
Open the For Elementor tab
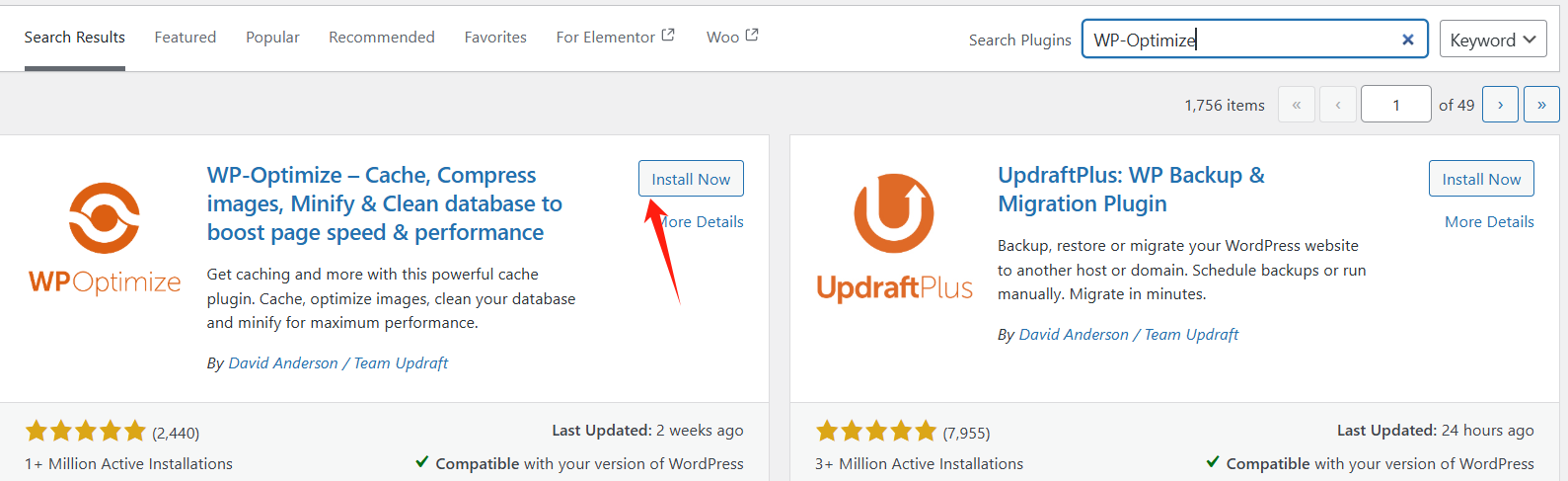tap(615, 38)
